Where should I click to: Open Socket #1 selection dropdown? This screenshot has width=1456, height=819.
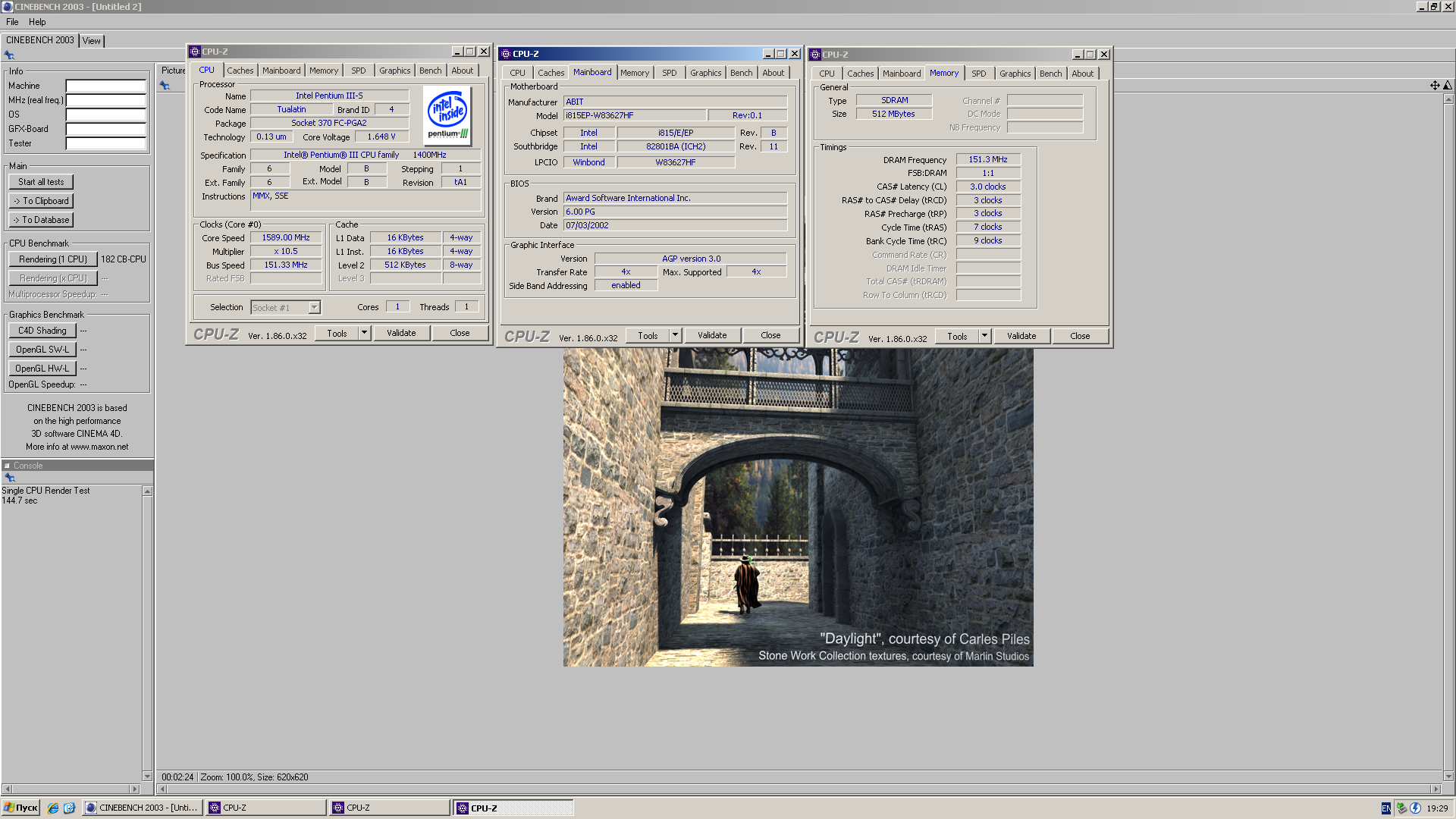pyautogui.click(x=314, y=308)
